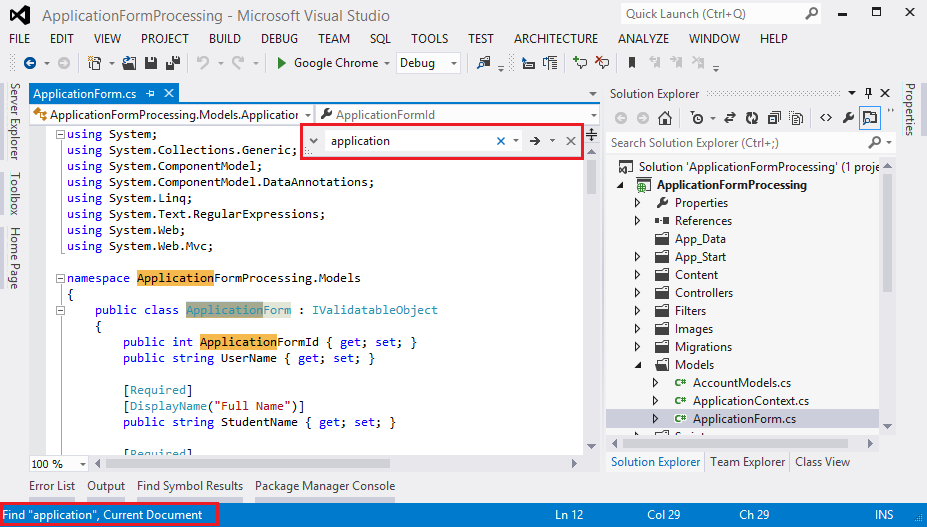Click the New Project toolbar icon
The height and width of the screenshot is (527, 927).
(94, 63)
